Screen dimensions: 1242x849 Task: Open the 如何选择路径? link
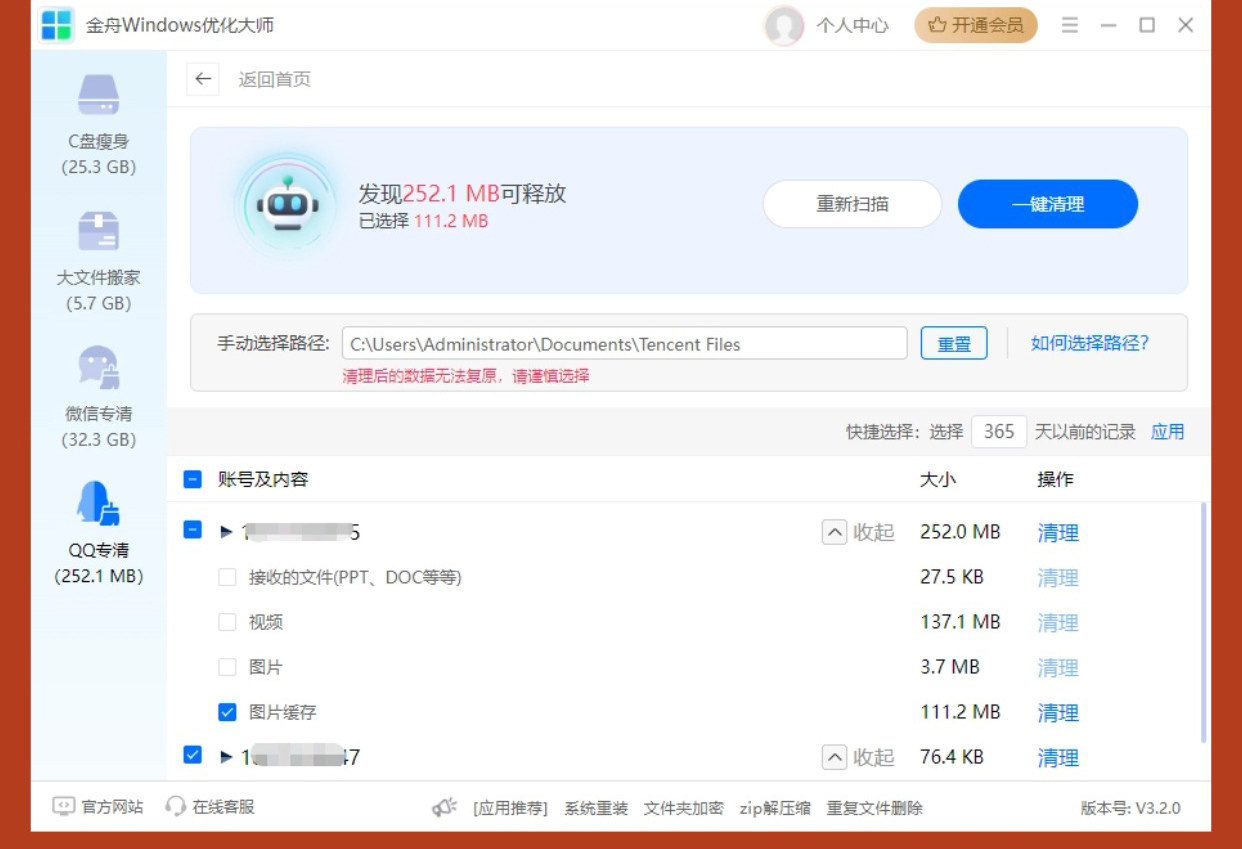click(x=1090, y=343)
